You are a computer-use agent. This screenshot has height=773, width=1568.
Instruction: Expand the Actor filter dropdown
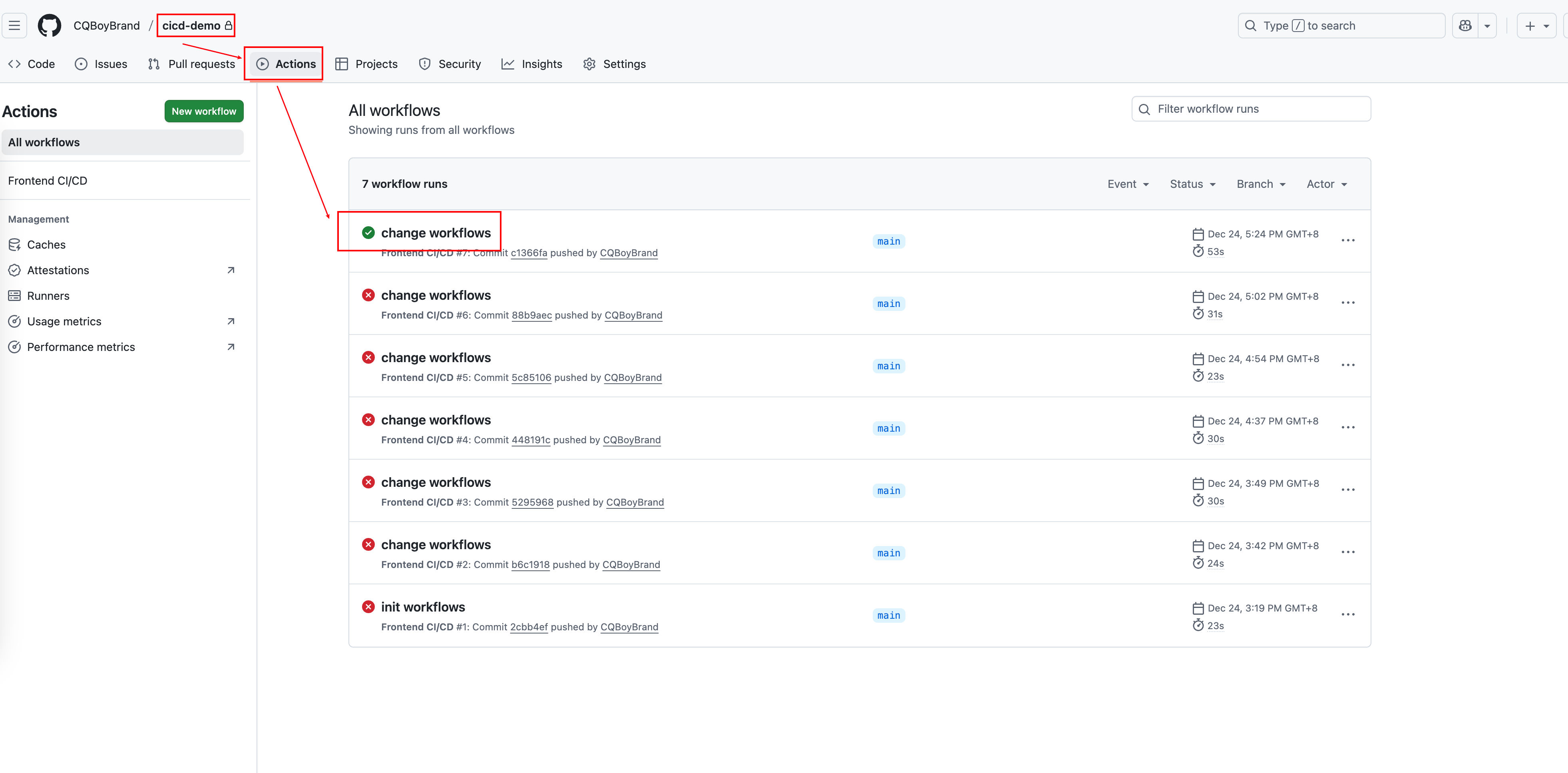(x=1326, y=184)
